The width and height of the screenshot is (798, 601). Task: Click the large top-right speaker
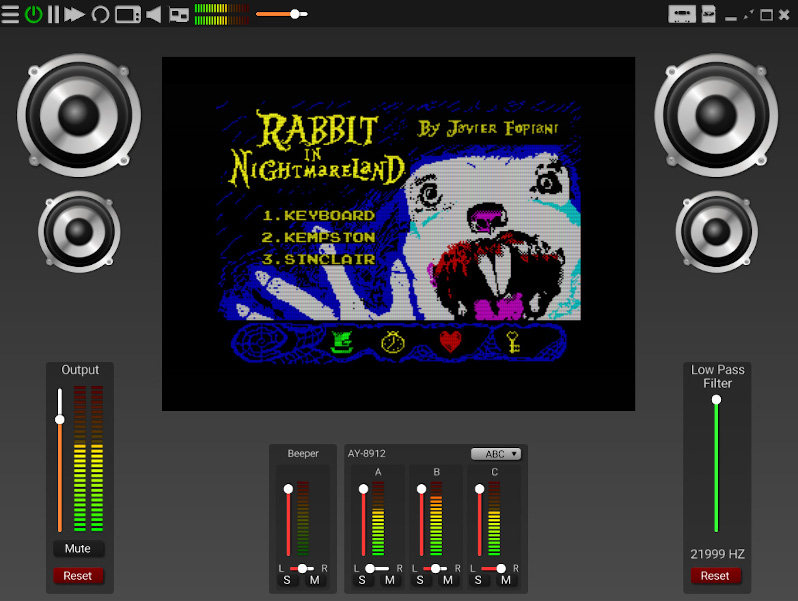click(x=716, y=115)
